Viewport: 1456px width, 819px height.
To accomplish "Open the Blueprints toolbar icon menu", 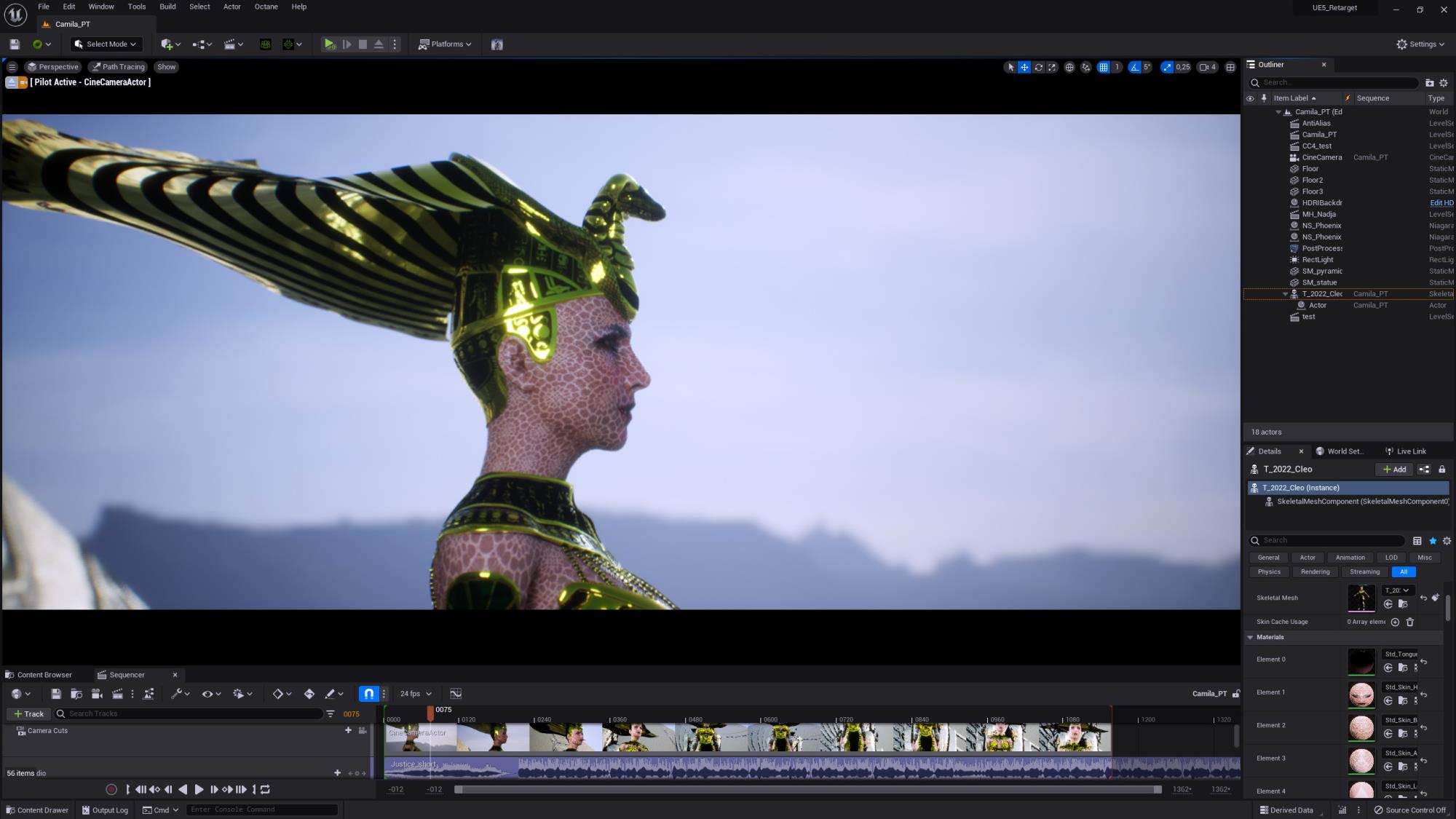I will (202, 44).
